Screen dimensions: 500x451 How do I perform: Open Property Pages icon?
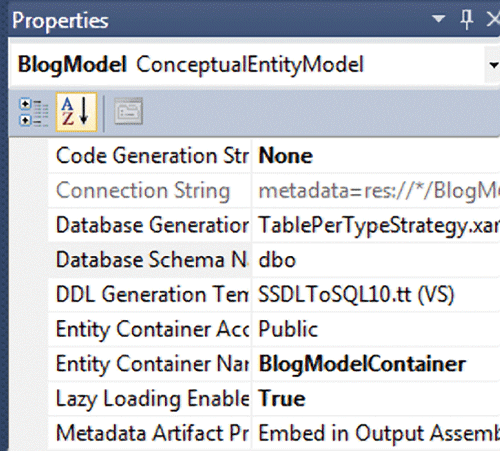point(129,111)
